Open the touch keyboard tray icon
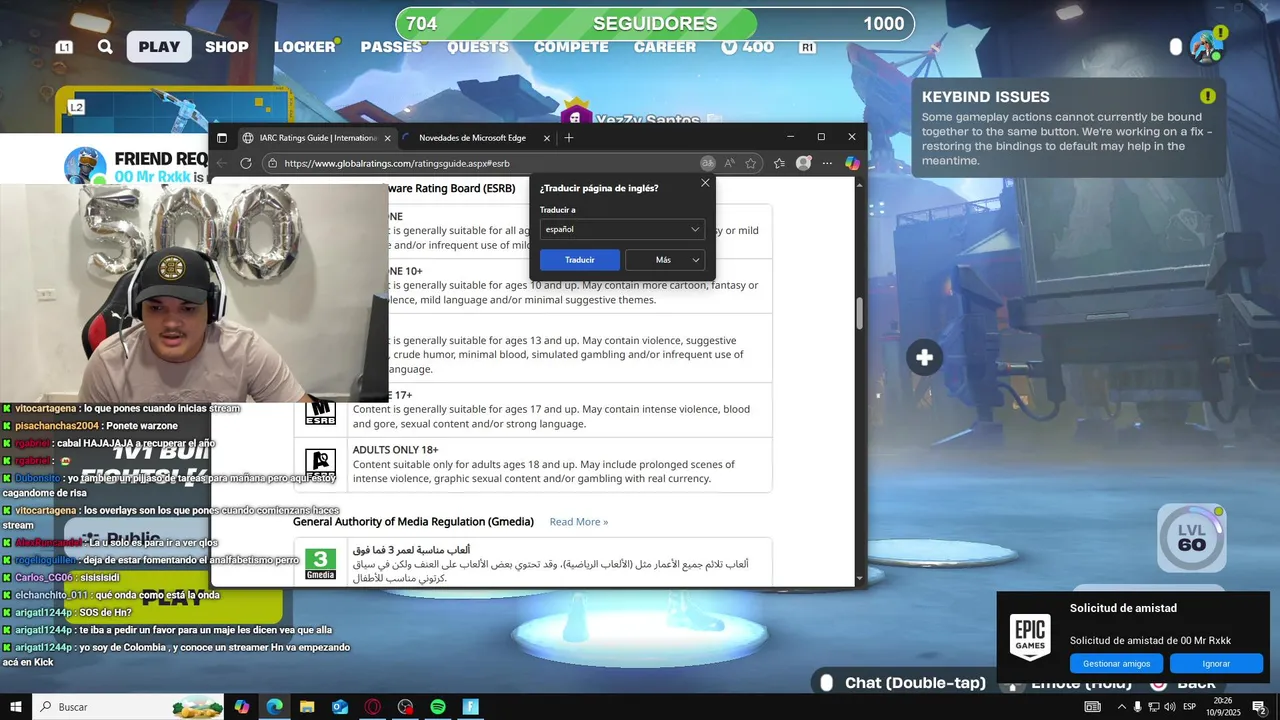This screenshot has height=720, width=1280. click(x=1093, y=707)
